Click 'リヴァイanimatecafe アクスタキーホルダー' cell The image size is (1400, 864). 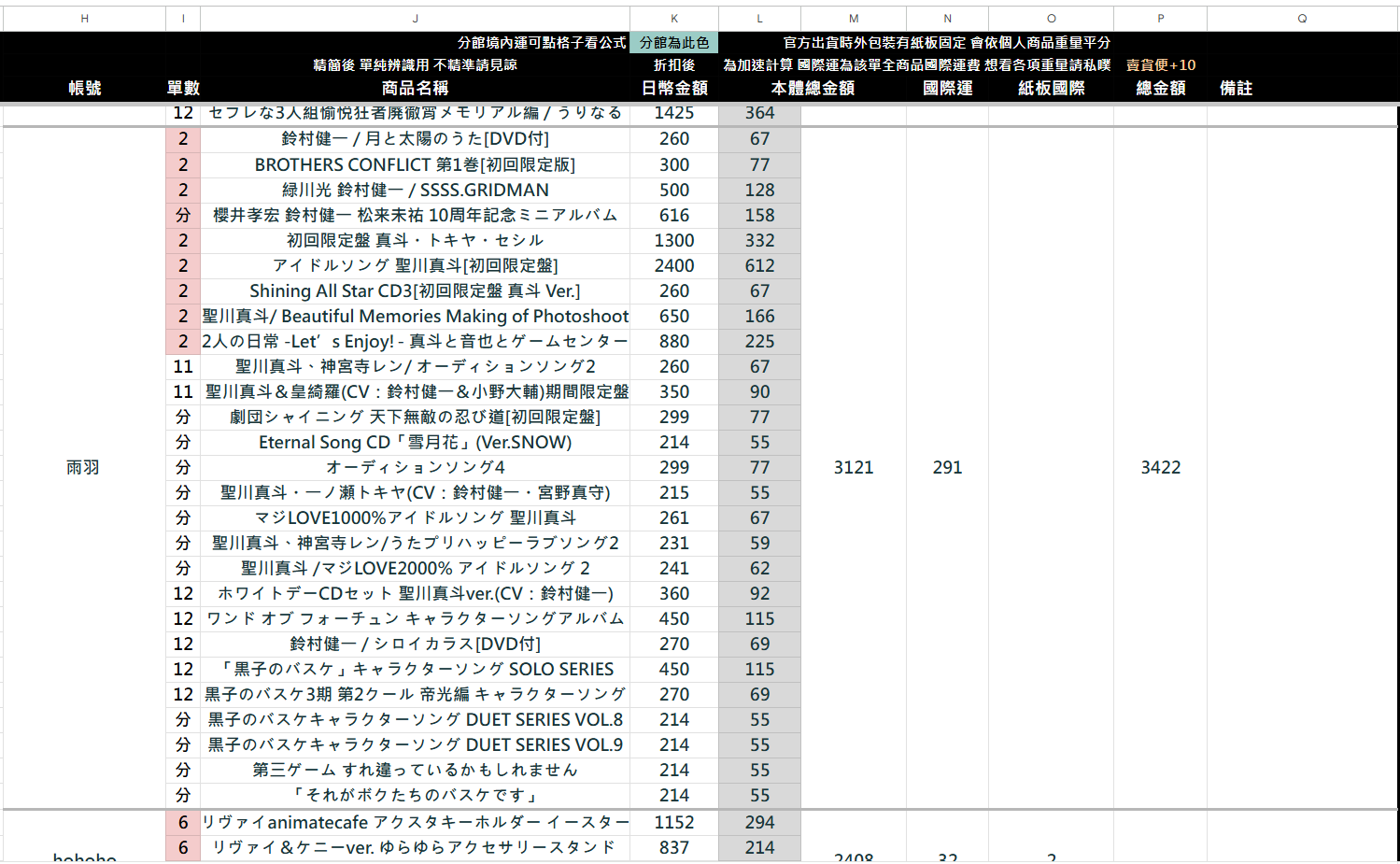pos(416,823)
